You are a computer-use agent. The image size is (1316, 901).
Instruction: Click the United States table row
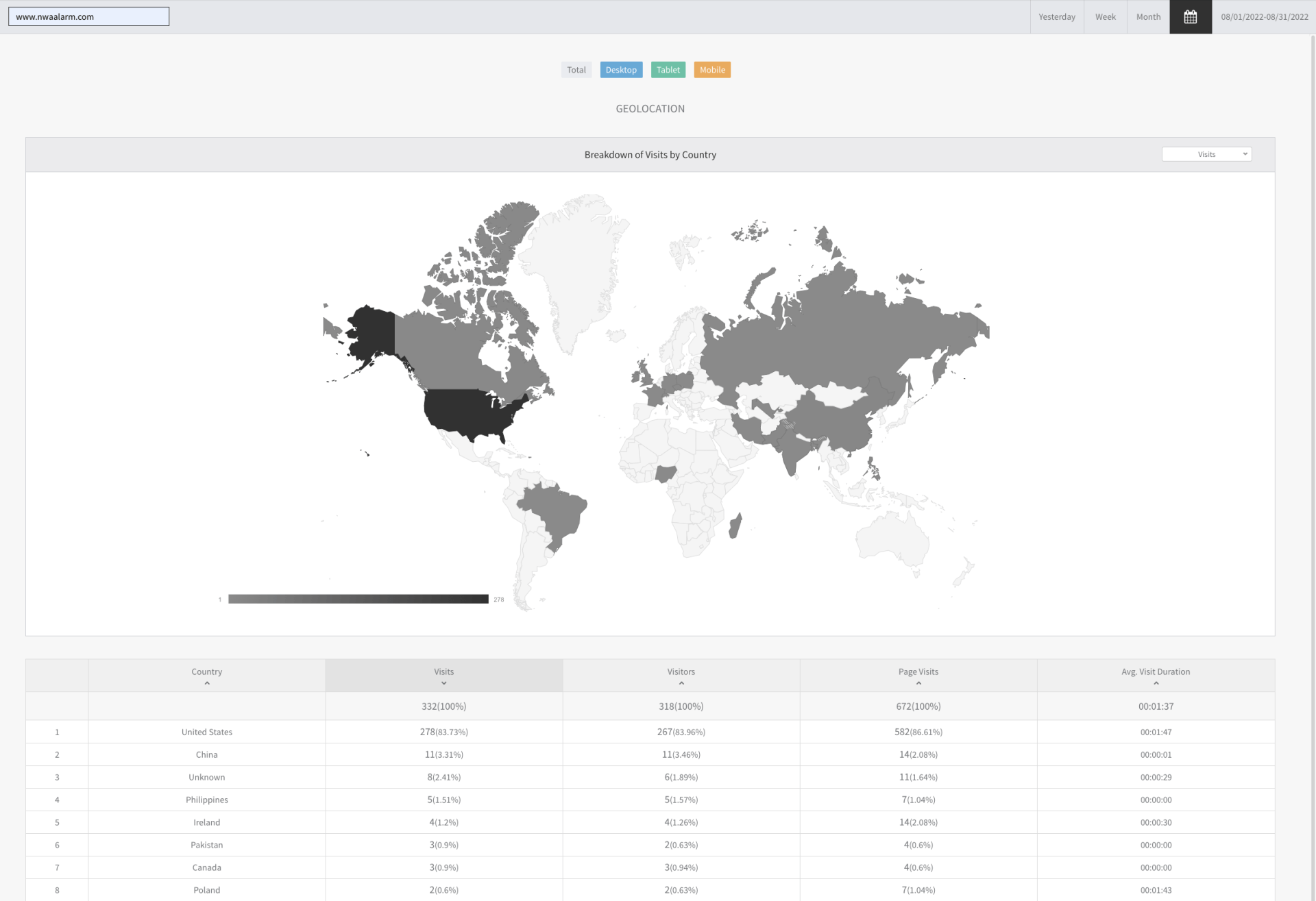[206, 732]
